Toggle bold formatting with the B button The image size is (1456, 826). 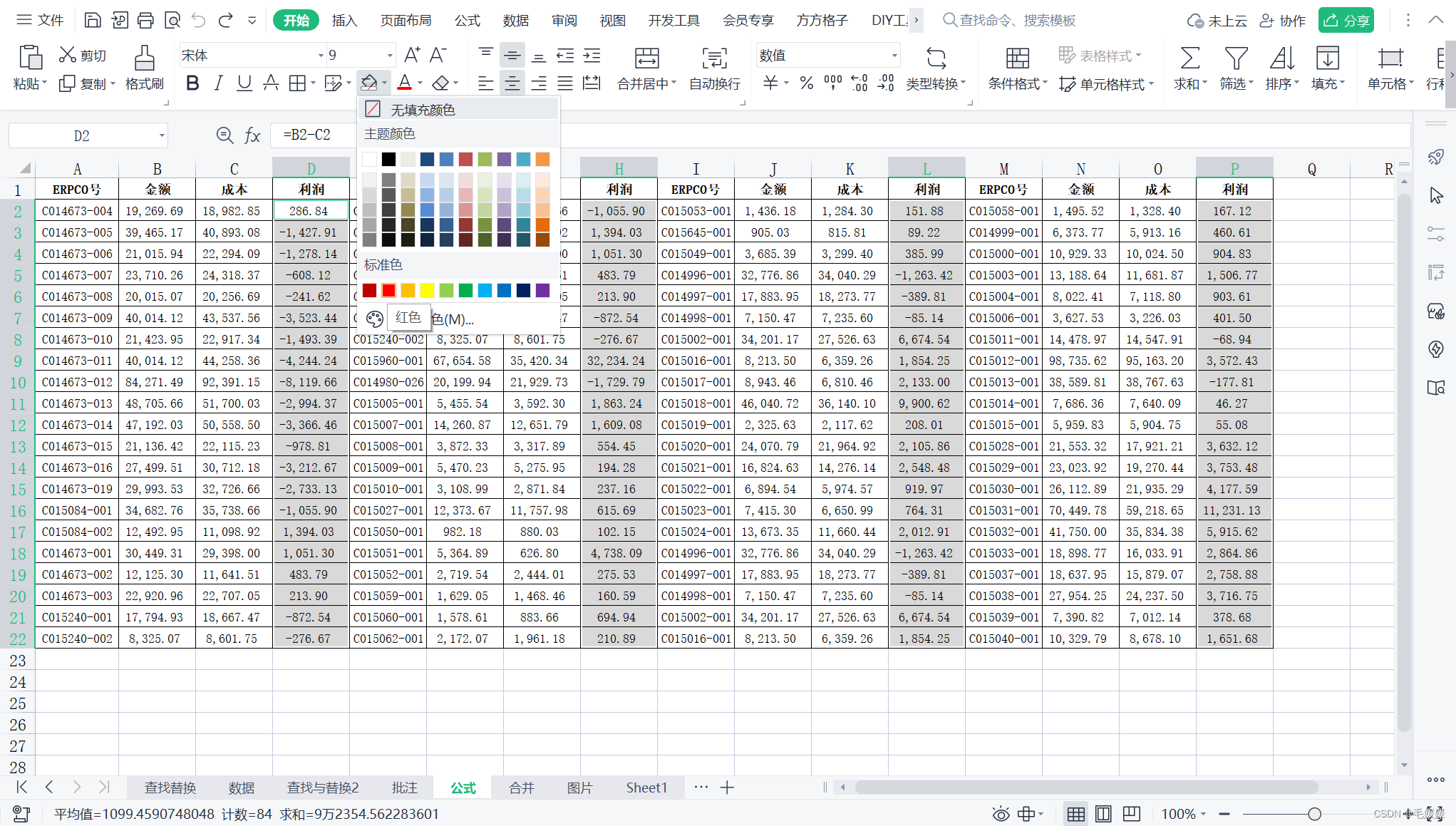(192, 83)
